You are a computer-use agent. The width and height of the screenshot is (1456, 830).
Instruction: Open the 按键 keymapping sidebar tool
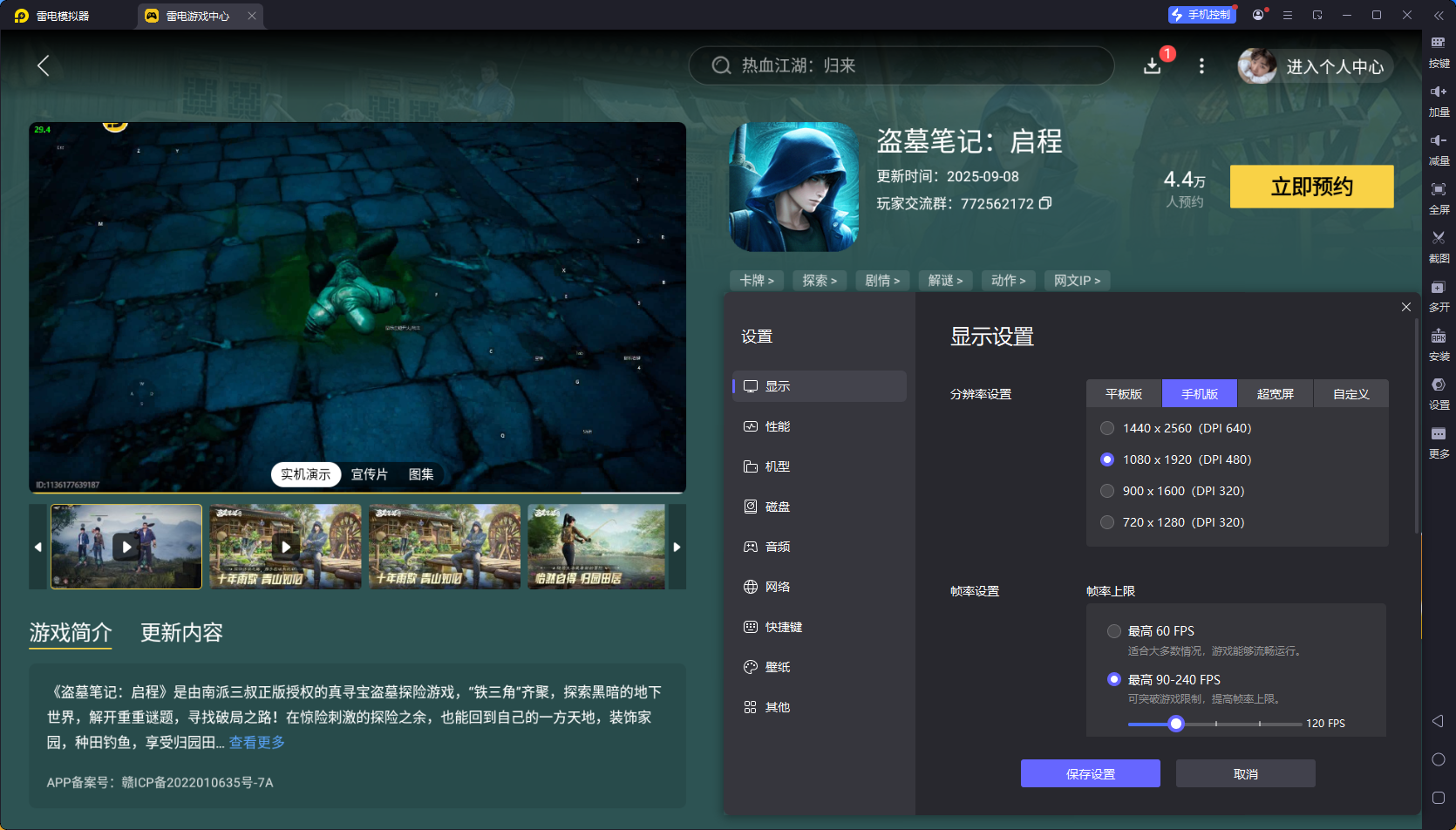click(1439, 51)
